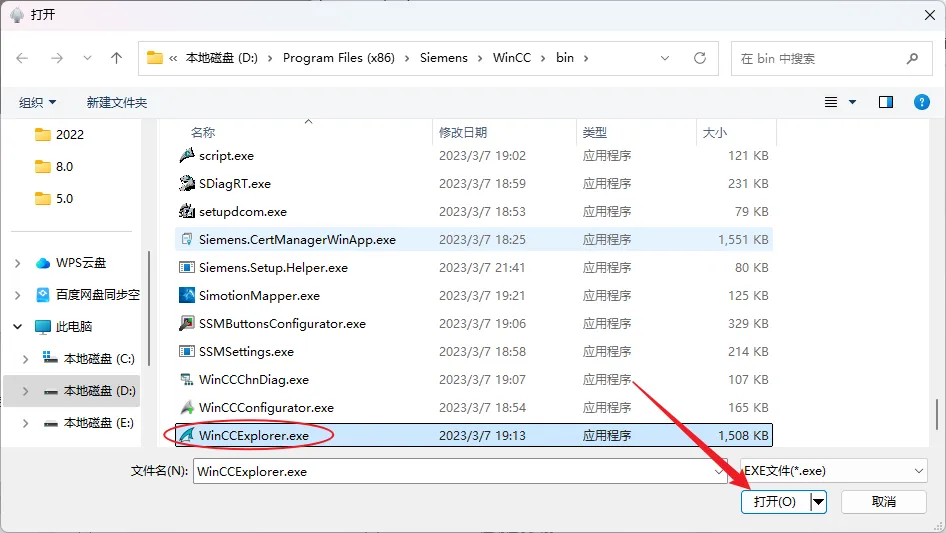Screen dimensions: 946x533
Task: Sort by the 类型 column header
Action: coord(594,132)
